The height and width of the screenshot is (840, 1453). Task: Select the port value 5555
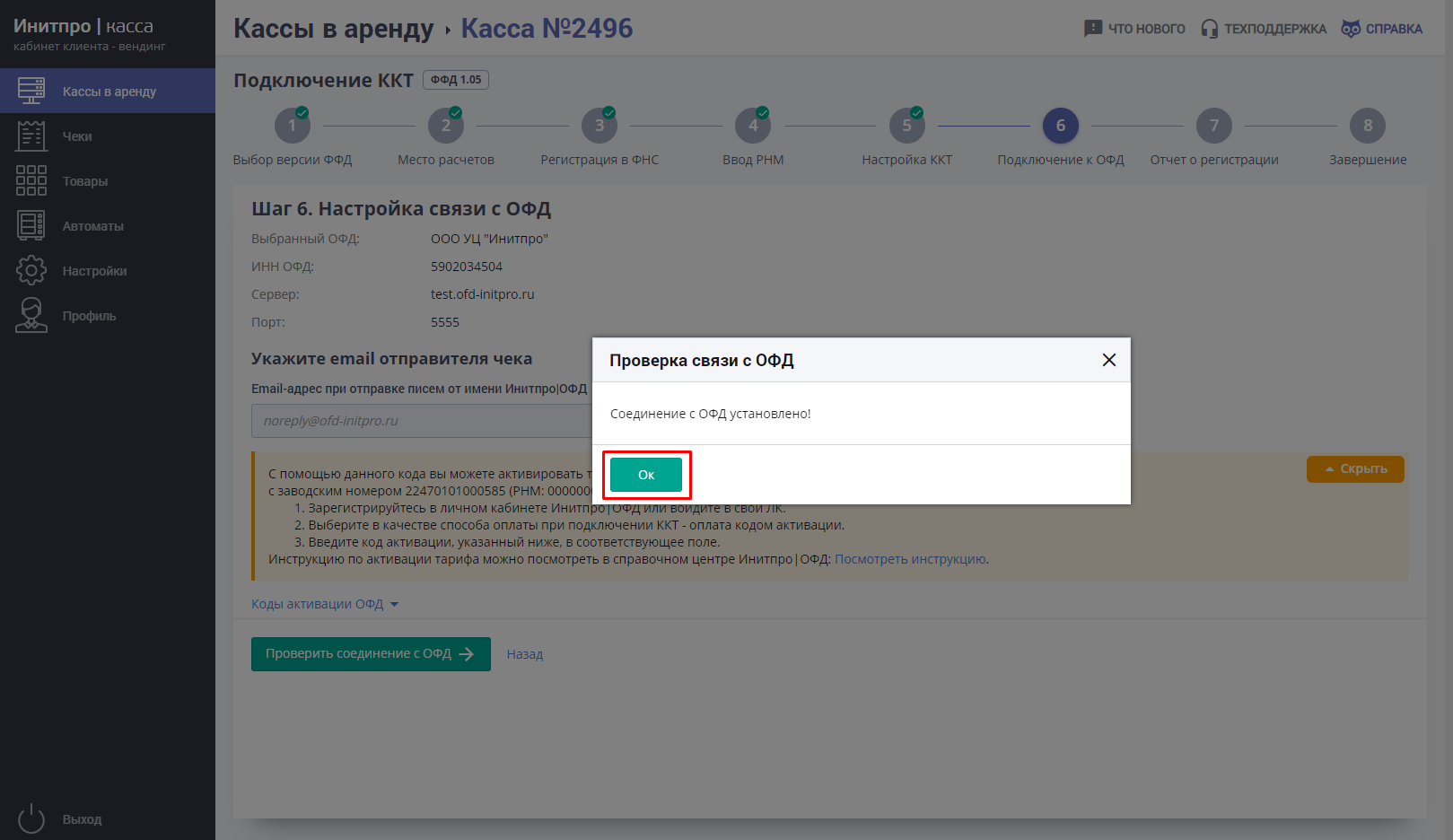point(445,322)
